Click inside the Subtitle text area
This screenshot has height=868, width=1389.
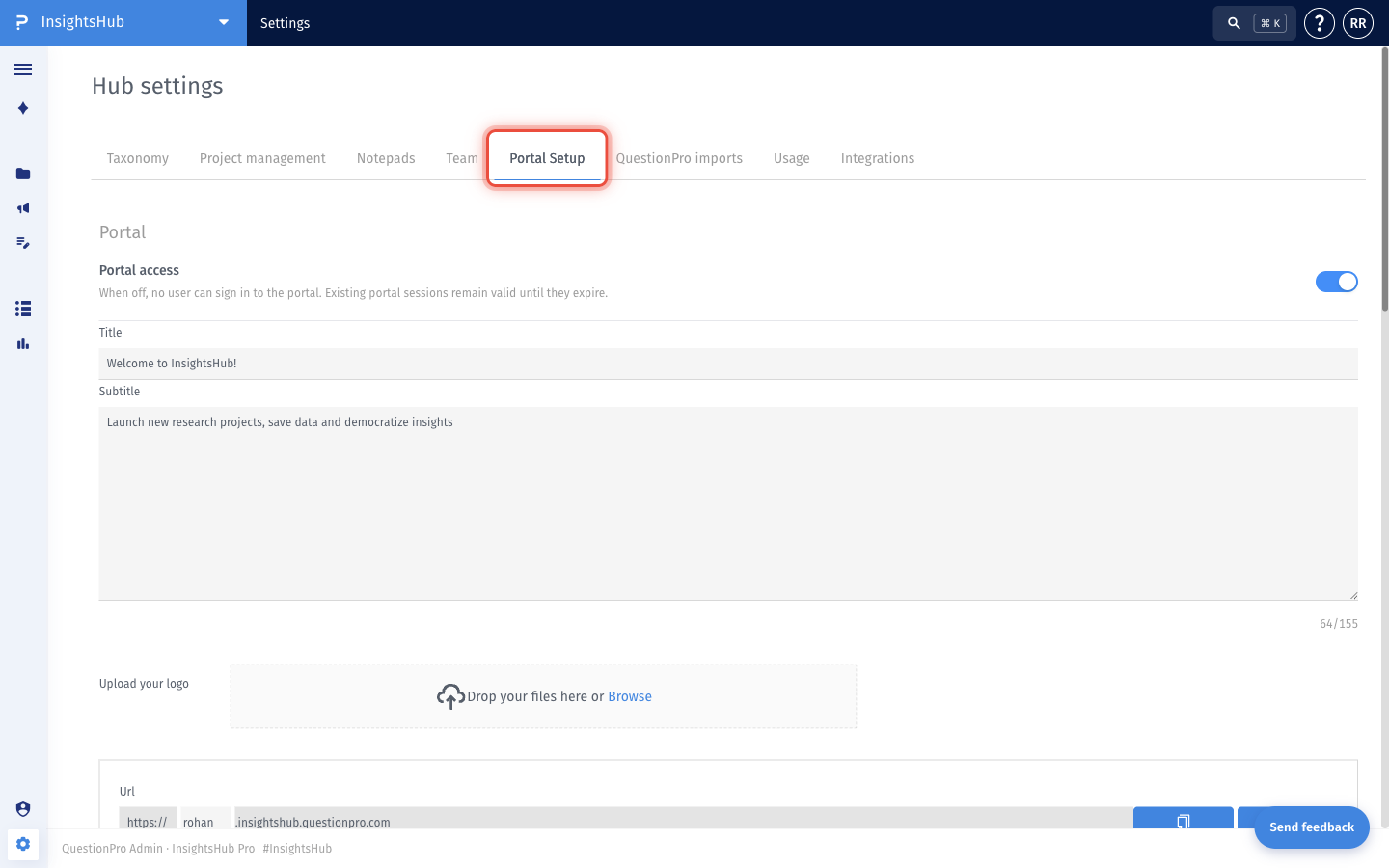coord(728,503)
